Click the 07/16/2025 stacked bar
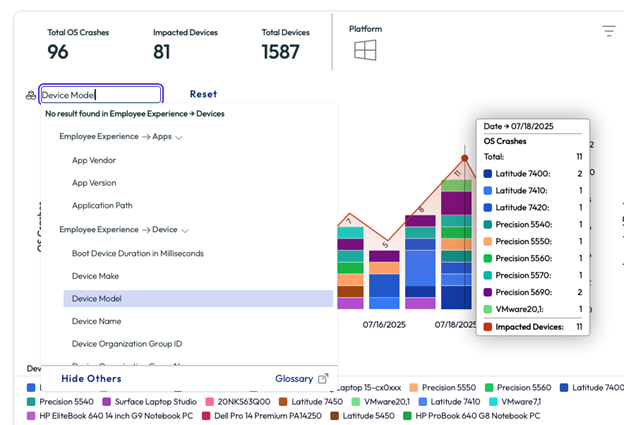 point(384,279)
